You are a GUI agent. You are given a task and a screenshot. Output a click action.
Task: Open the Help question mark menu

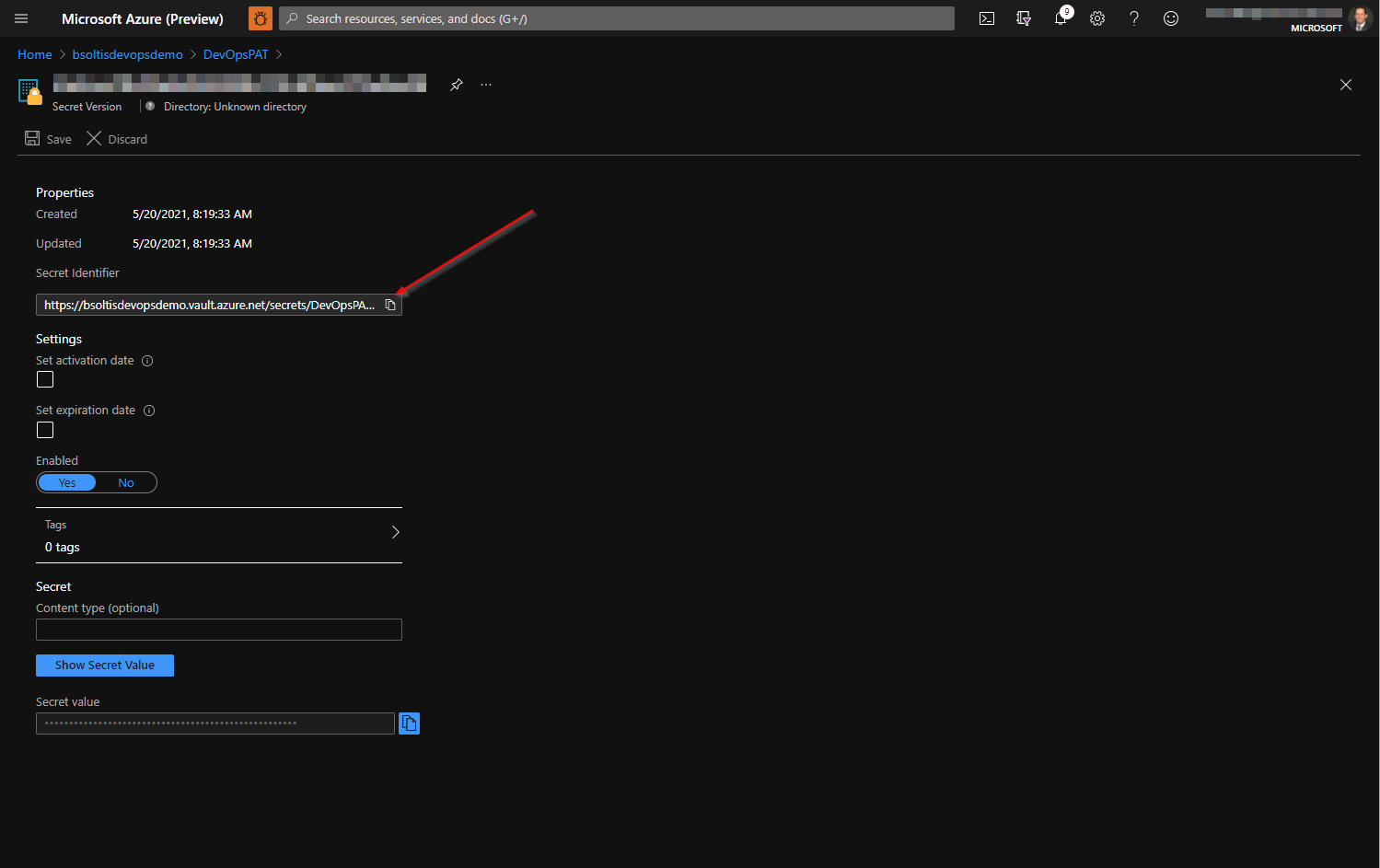click(1134, 18)
